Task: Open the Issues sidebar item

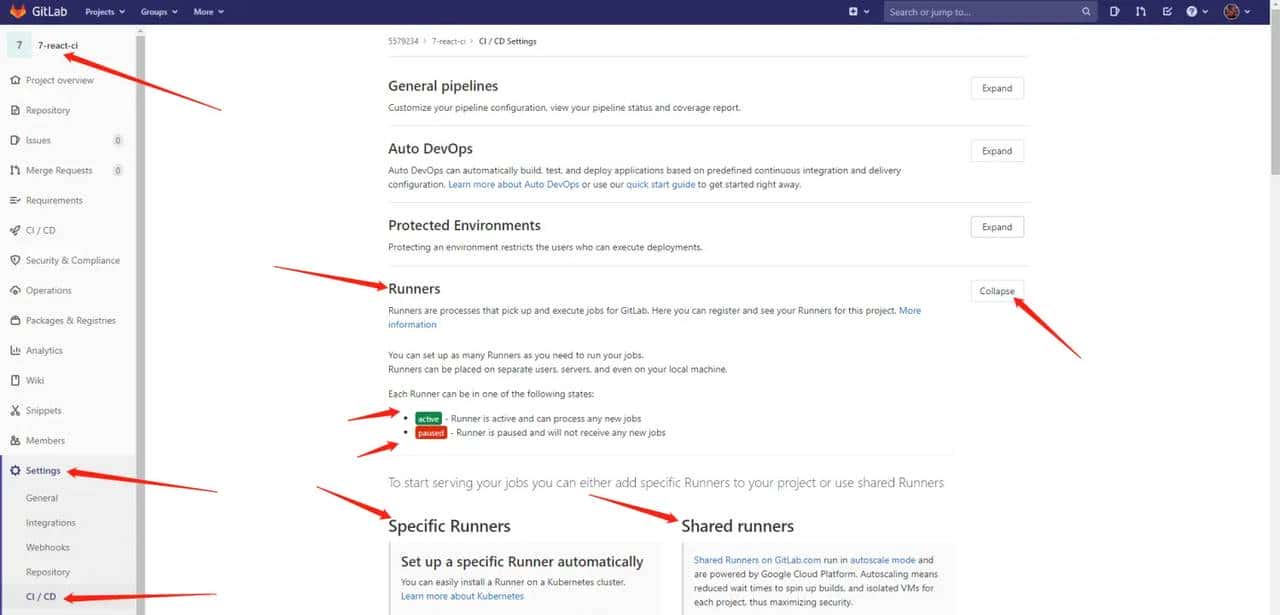Action: (37, 140)
